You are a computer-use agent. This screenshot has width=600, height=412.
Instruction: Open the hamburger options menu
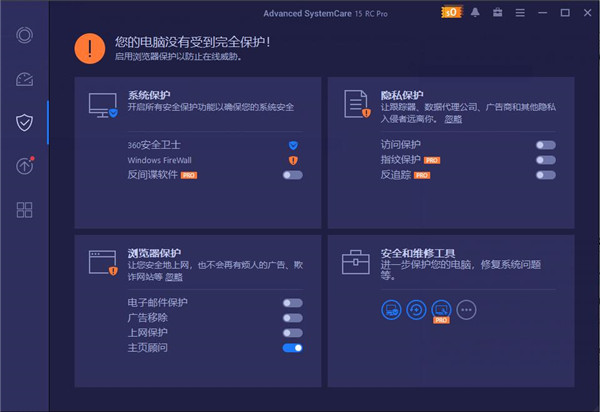pos(520,13)
